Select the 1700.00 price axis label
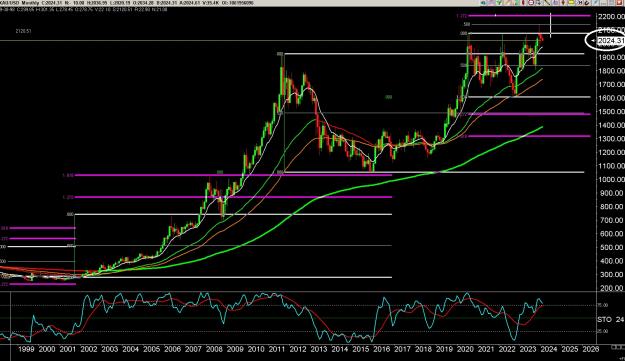Image resolution: width=625 pixels, height=361 pixels. click(611, 84)
